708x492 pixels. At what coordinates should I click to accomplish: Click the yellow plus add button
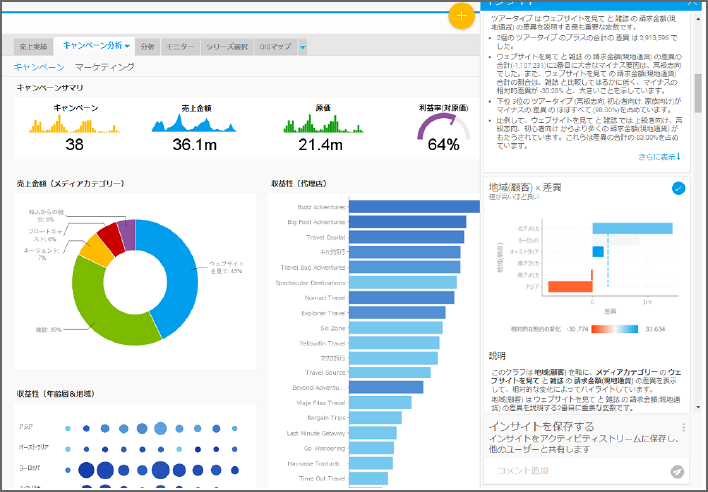pos(461,16)
